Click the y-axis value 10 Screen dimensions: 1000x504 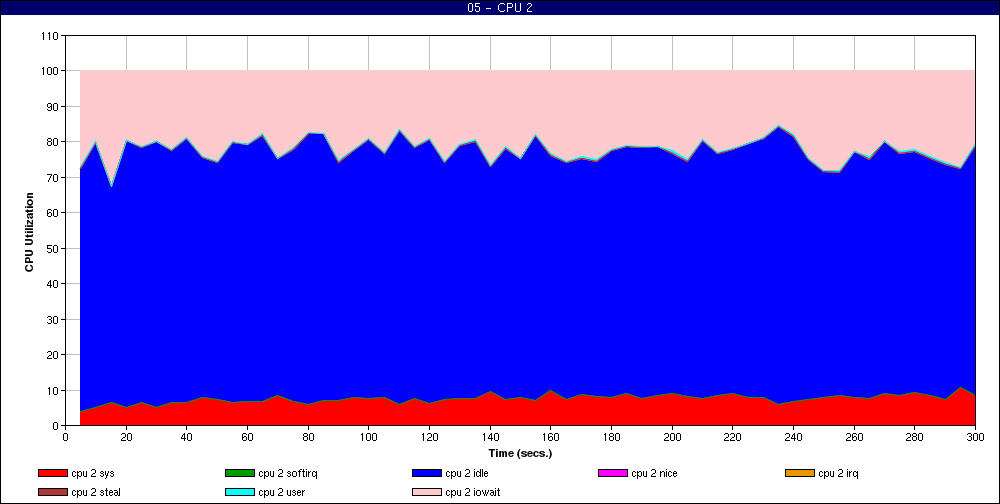[52, 390]
